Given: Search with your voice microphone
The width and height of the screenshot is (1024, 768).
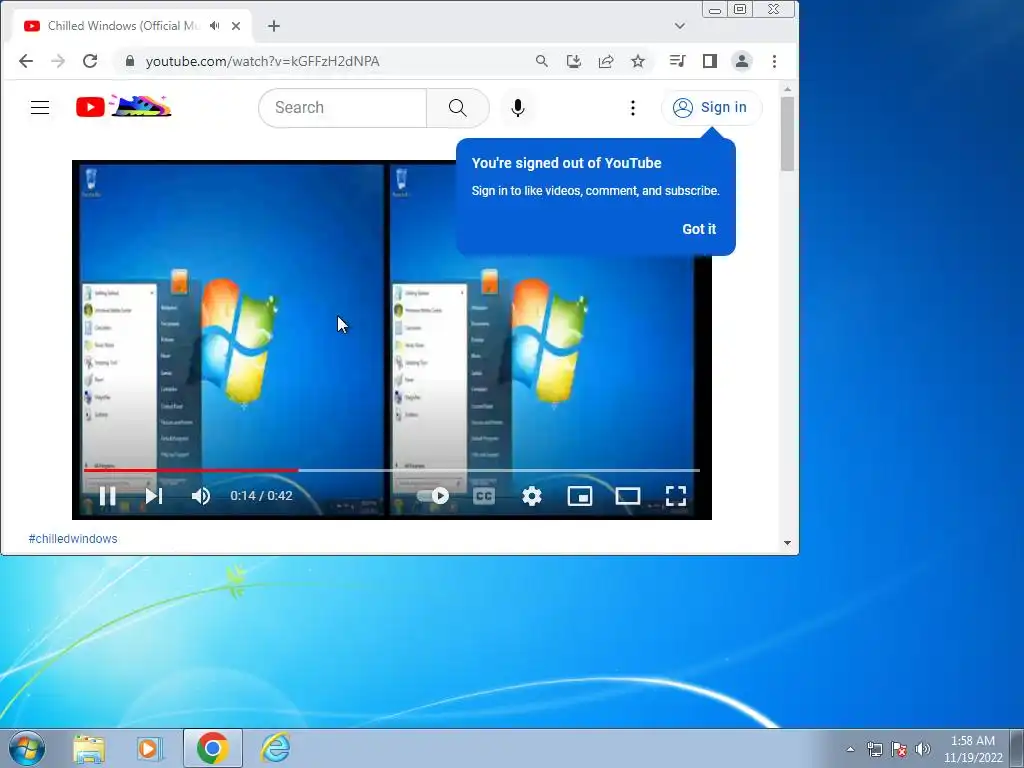Looking at the screenshot, I should pyautogui.click(x=518, y=108).
